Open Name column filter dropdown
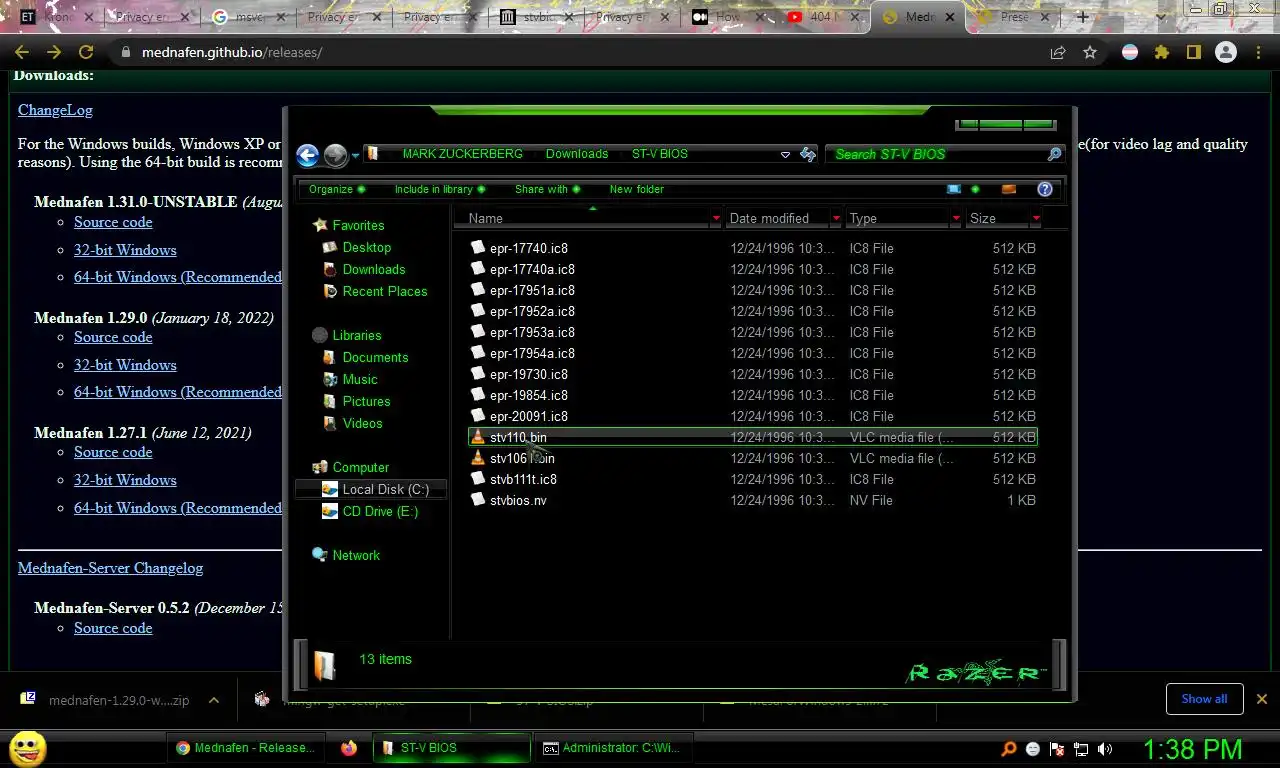This screenshot has height=768, width=1280. [x=716, y=218]
